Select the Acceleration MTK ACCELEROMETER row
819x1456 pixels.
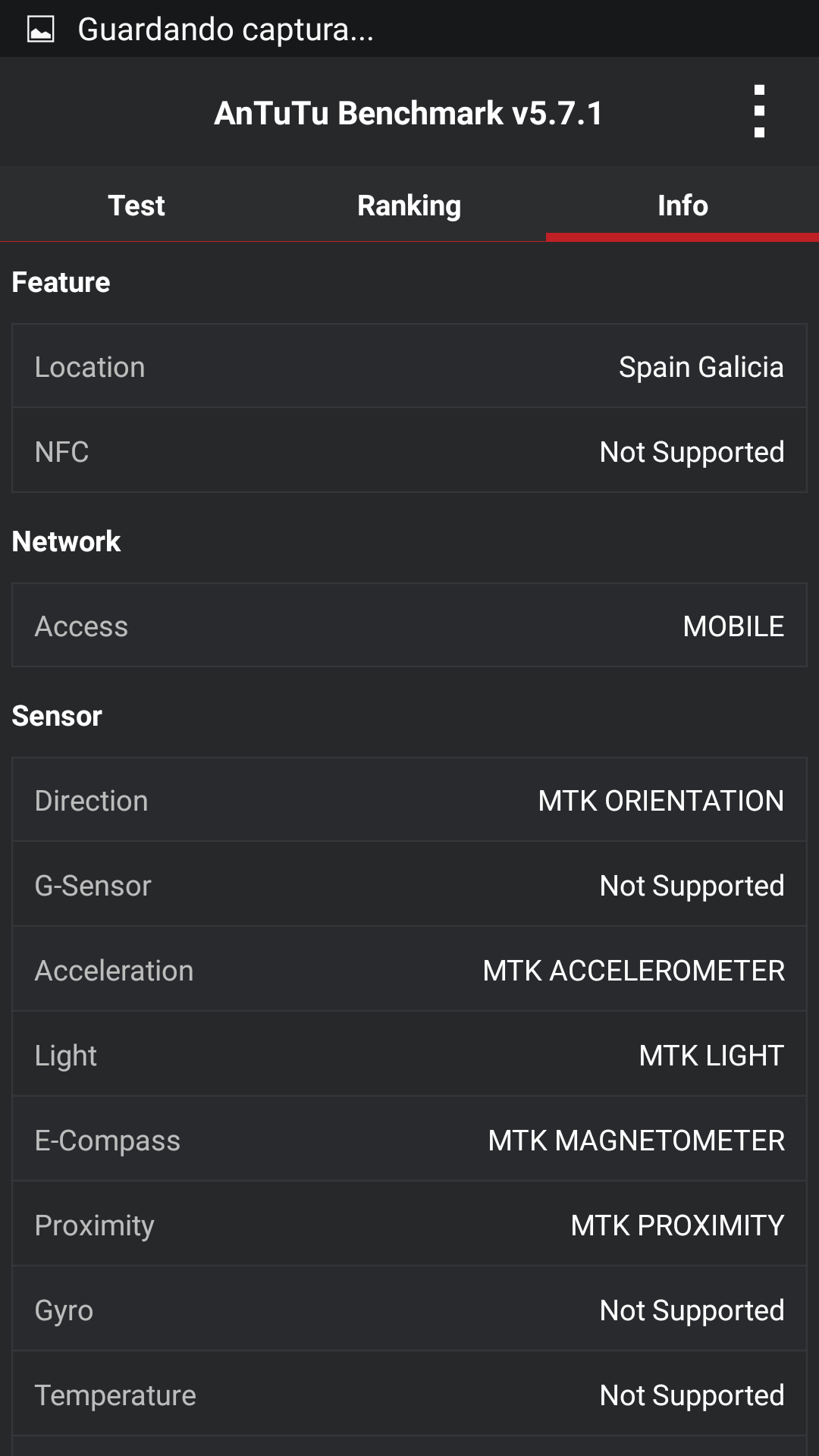(409, 971)
